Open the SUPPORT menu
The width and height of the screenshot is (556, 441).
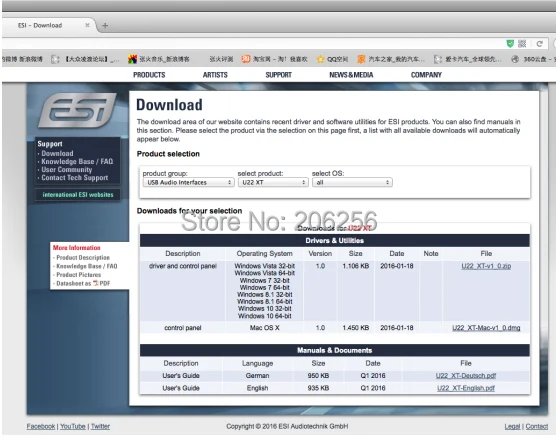(x=278, y=75)
